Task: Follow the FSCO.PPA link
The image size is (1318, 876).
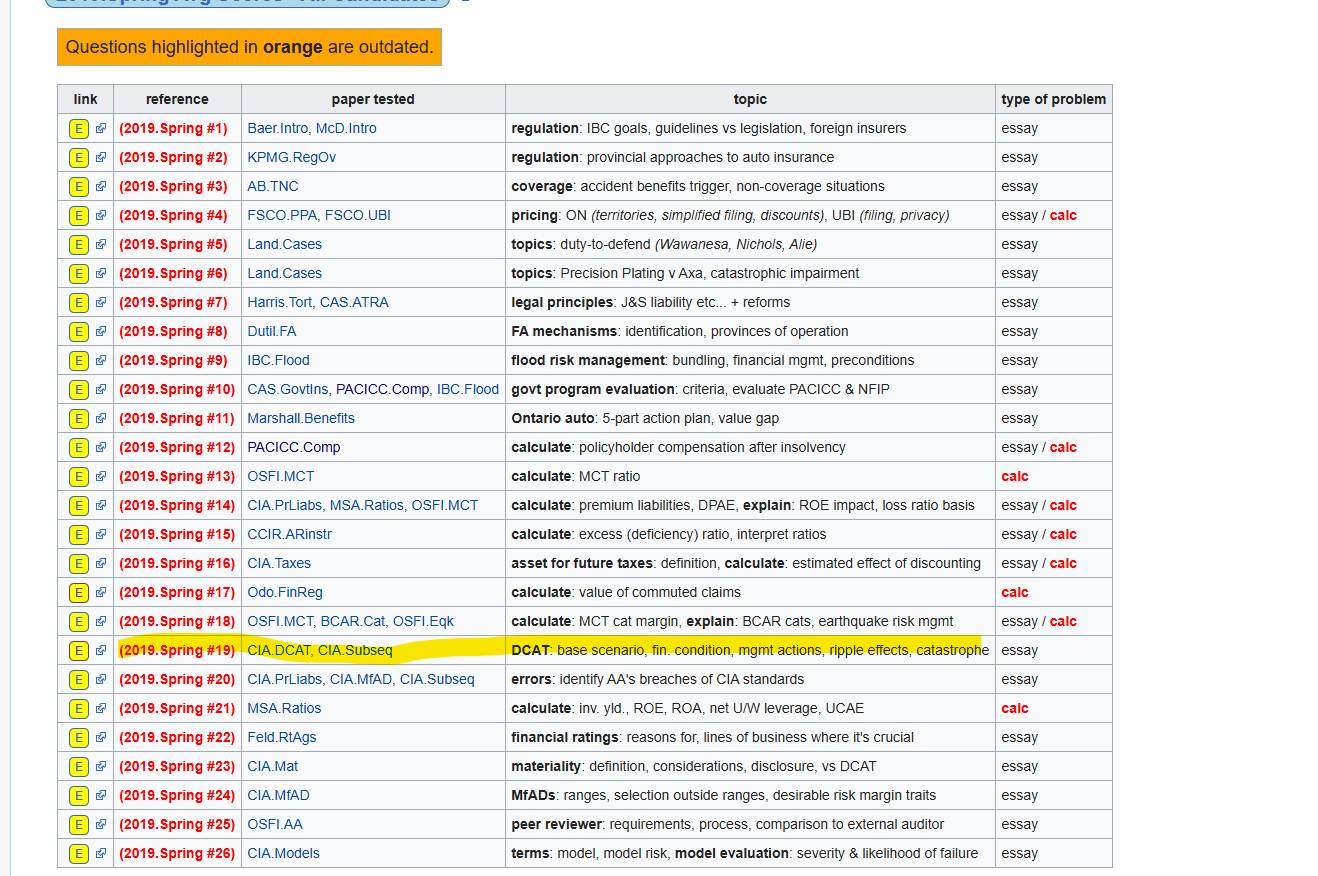Action: point(281,215)
